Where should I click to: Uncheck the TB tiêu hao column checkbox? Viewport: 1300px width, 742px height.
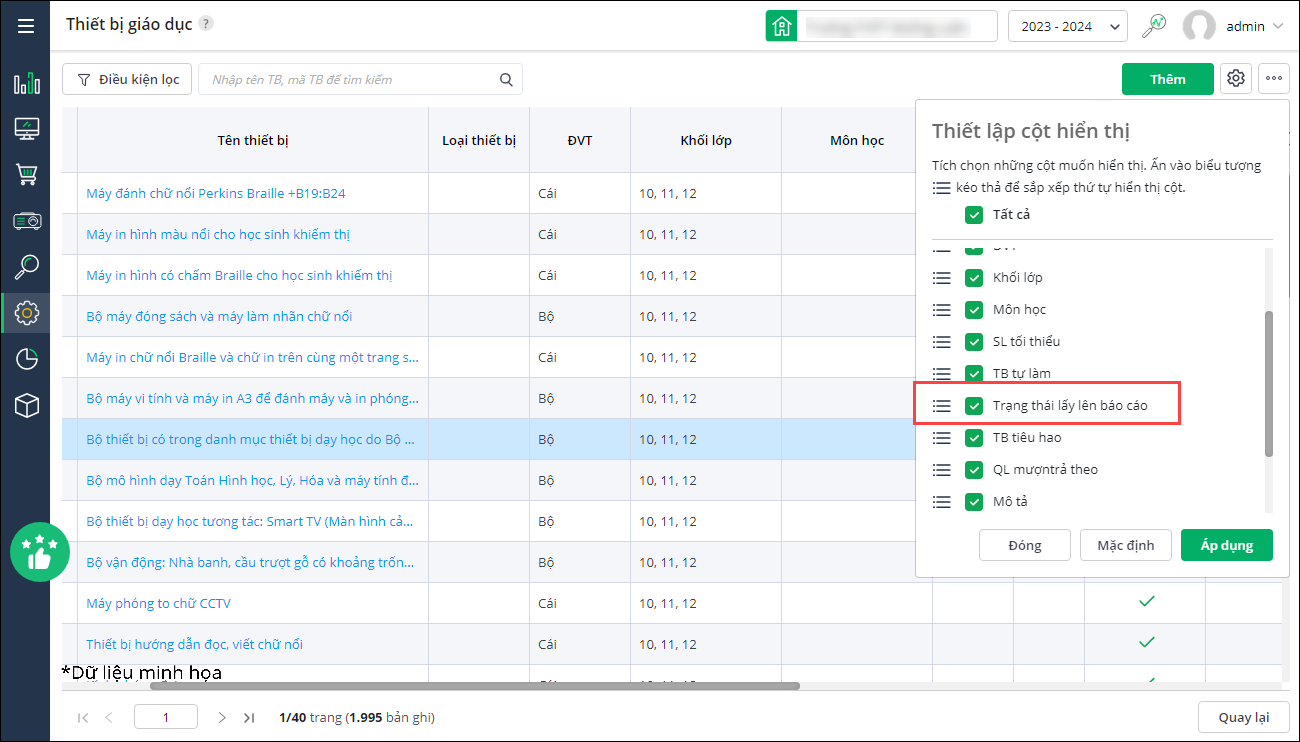[974, 438]
